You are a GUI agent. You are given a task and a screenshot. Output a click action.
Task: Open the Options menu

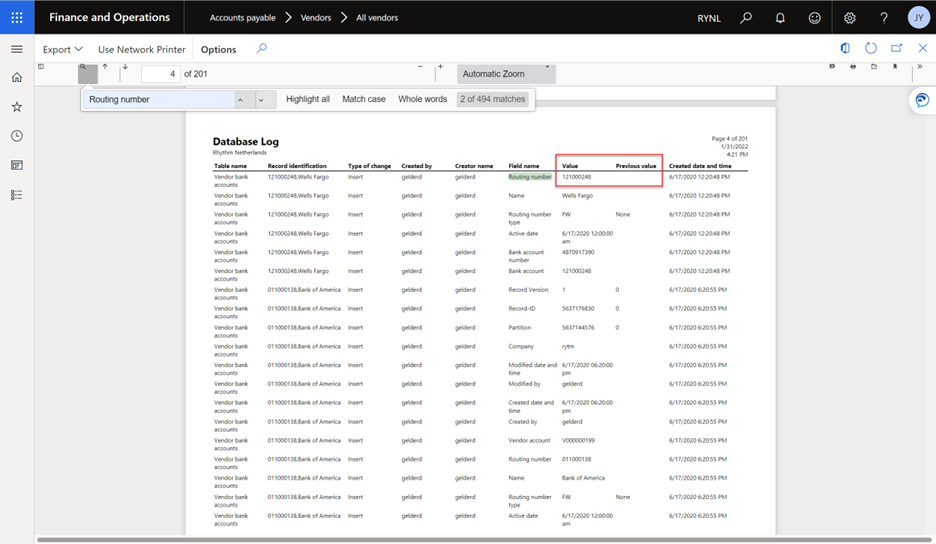[x=218, y=50]
